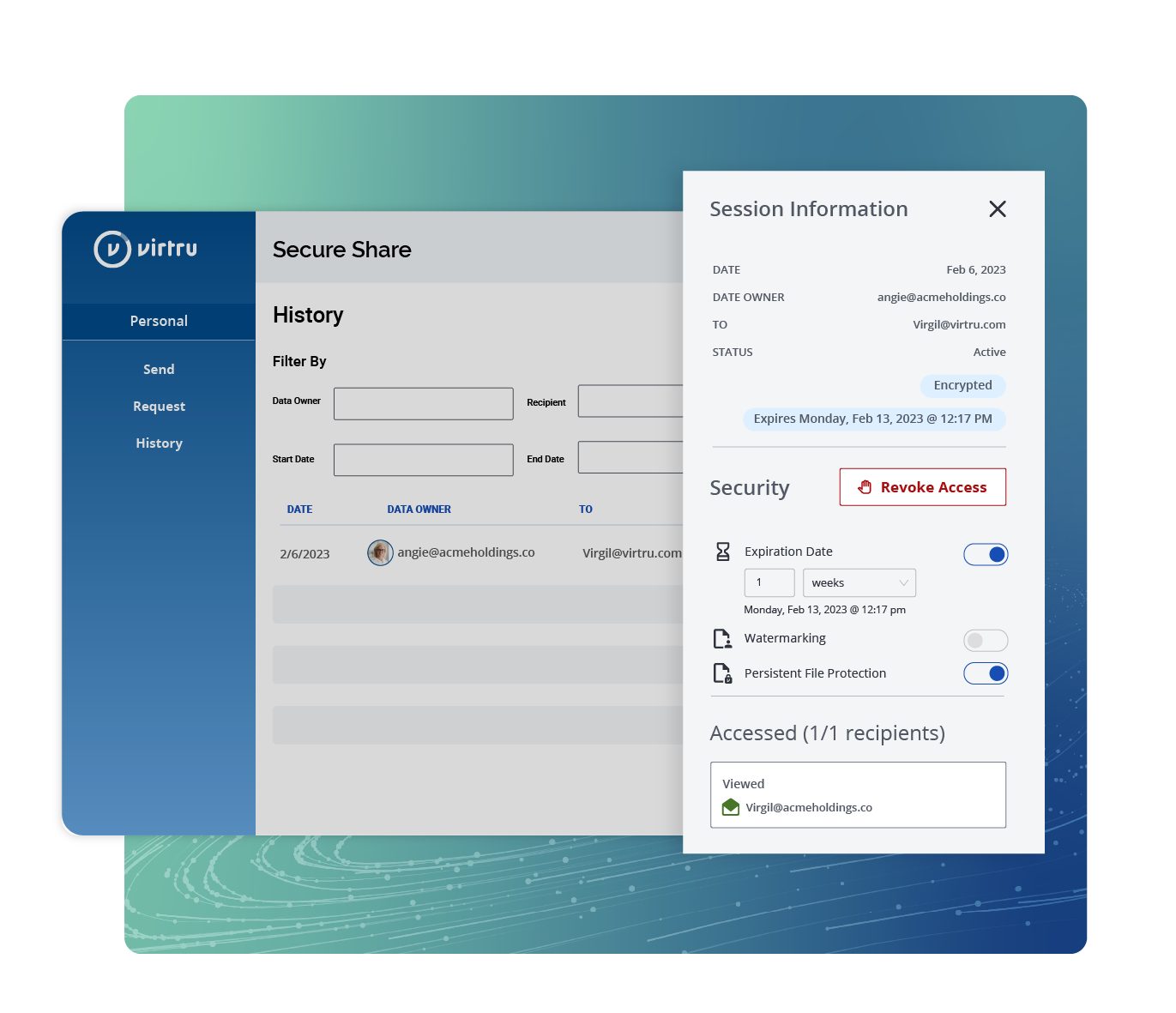The height and width of the screenshot is (1013, 1176).
Task: Disable the Persistent File Protection toggle
Action: tap(986, 673)
